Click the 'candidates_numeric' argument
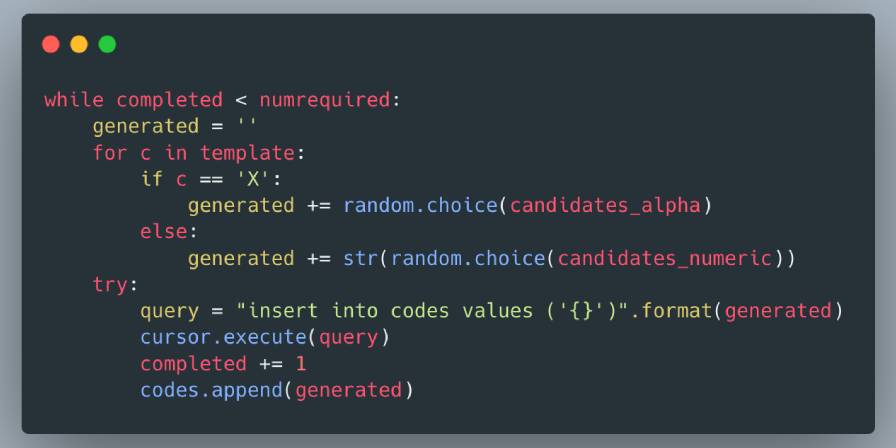896x448 pixels. 664,258
